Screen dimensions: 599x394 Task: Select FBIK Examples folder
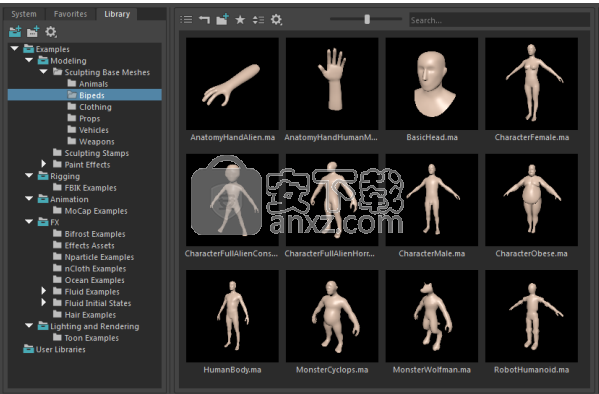point(85,188)
